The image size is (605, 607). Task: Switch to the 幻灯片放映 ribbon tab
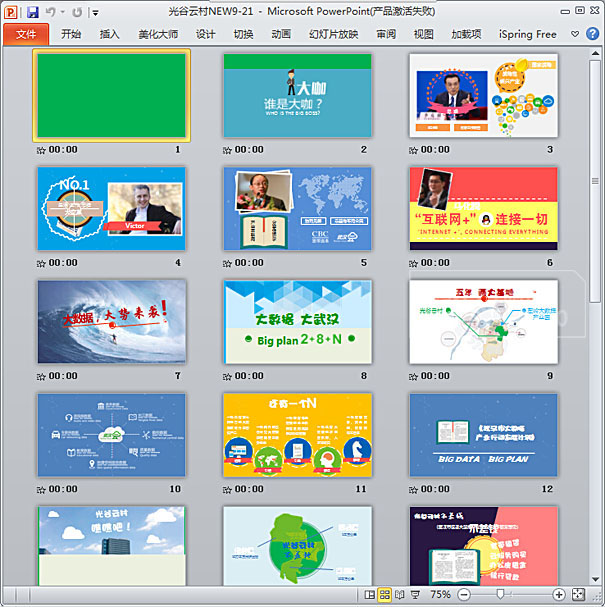coord(333,34)
